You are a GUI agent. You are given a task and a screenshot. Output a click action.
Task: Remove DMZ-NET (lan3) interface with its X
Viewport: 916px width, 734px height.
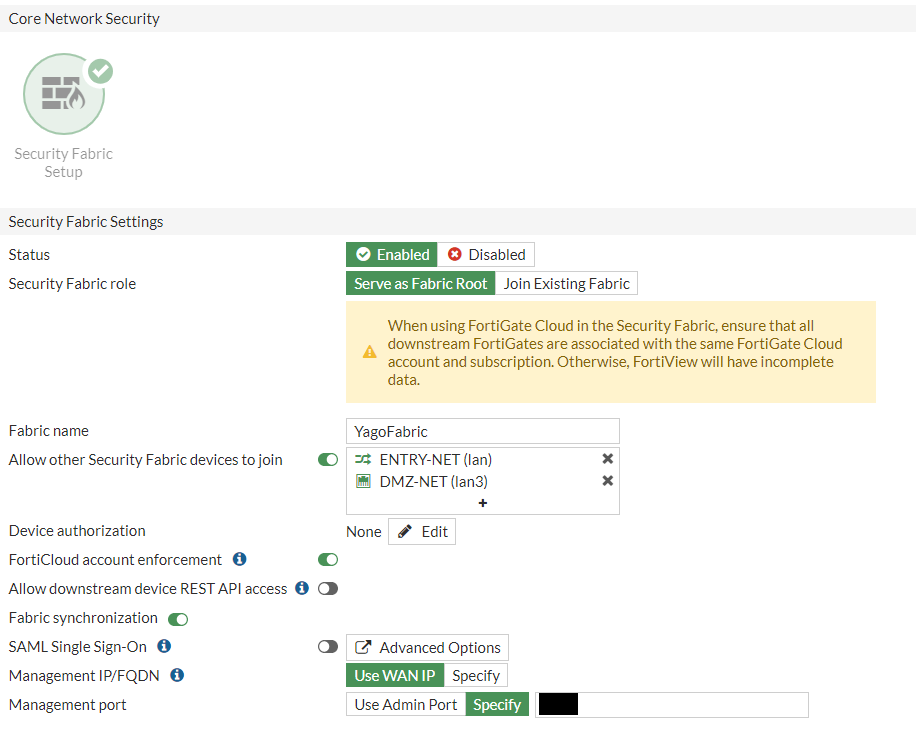pos(607,481)
